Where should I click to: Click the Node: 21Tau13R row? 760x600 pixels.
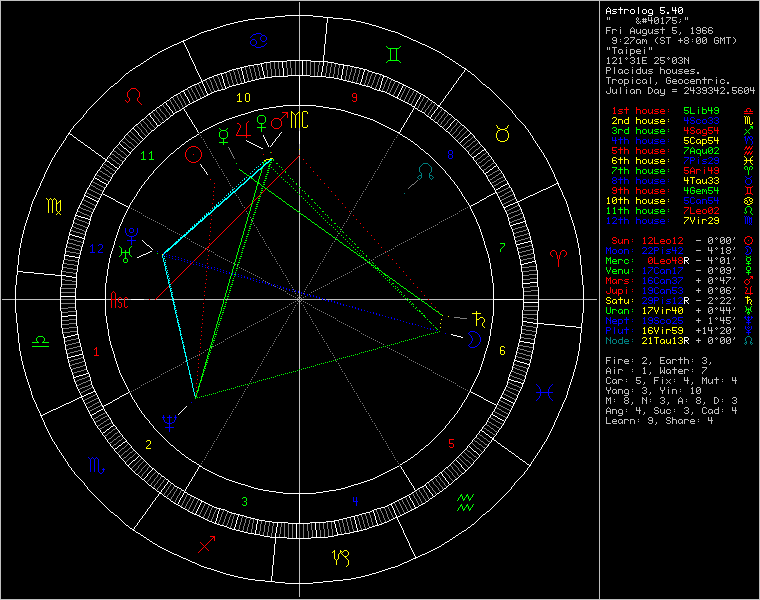[x=679, y=341]
